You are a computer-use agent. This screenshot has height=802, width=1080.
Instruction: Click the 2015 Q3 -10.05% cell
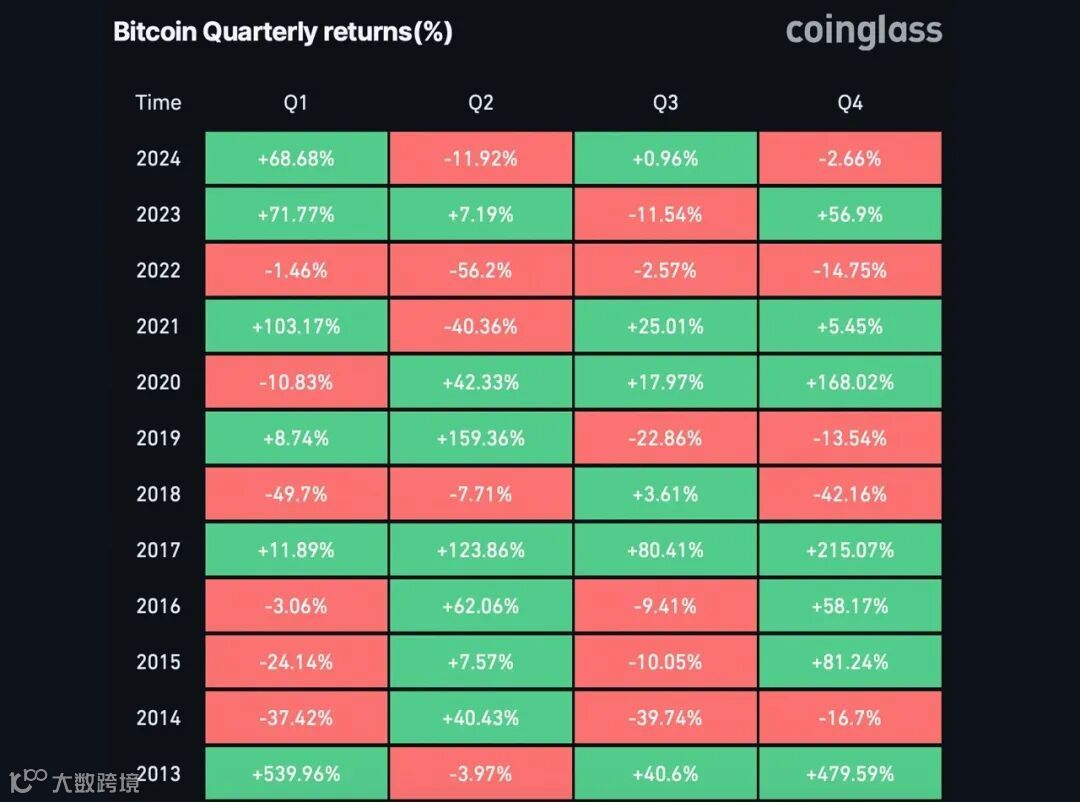tap(665, 662)
